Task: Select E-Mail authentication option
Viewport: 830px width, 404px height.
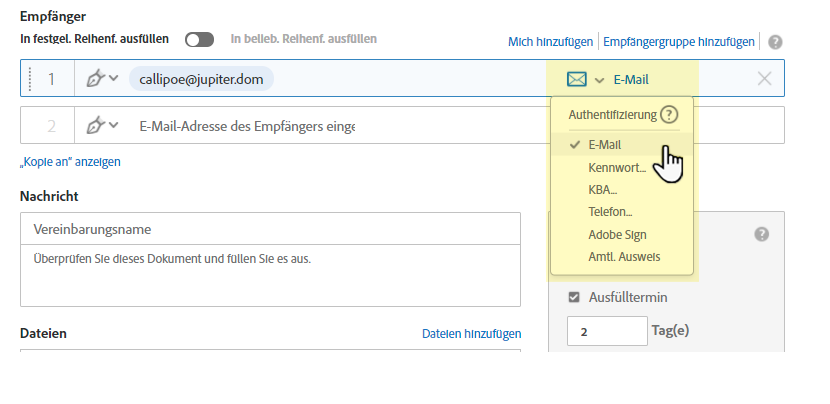Action: tap(604, 145)
